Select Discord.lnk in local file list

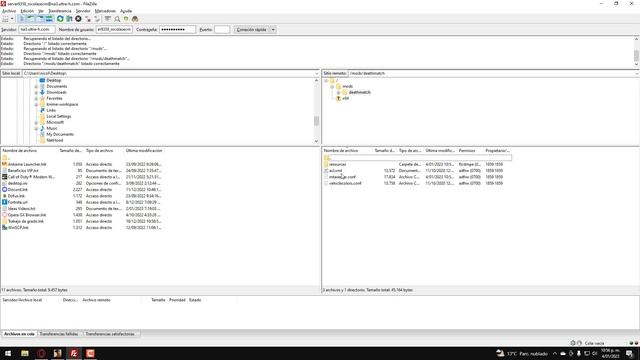pos(18,190)
